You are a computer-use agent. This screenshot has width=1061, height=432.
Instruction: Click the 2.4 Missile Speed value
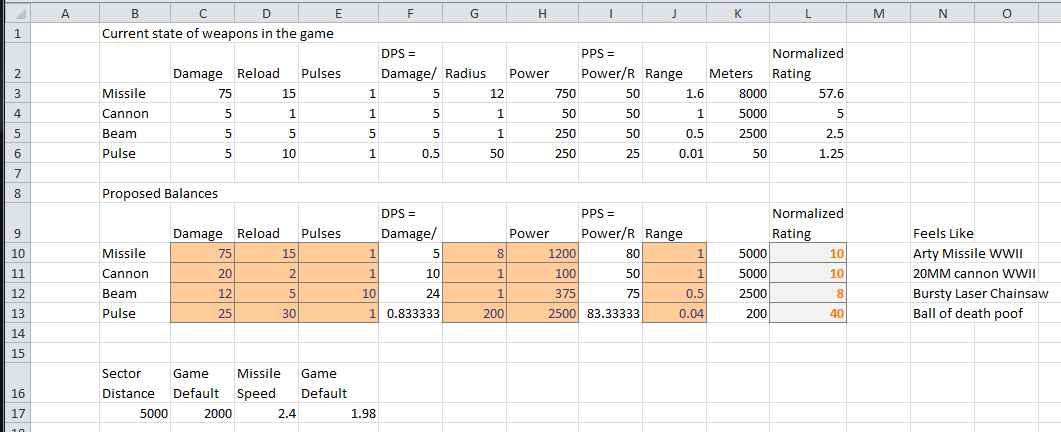pyautogui.click(x=265, y=412)
